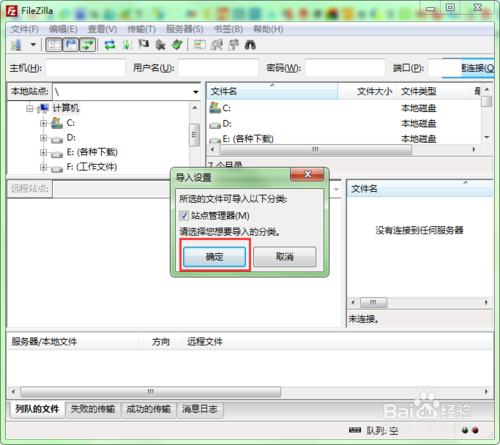Toggle local directory tree display icon
This screenshot has width=500, height=445.
(x=71, y=45)
